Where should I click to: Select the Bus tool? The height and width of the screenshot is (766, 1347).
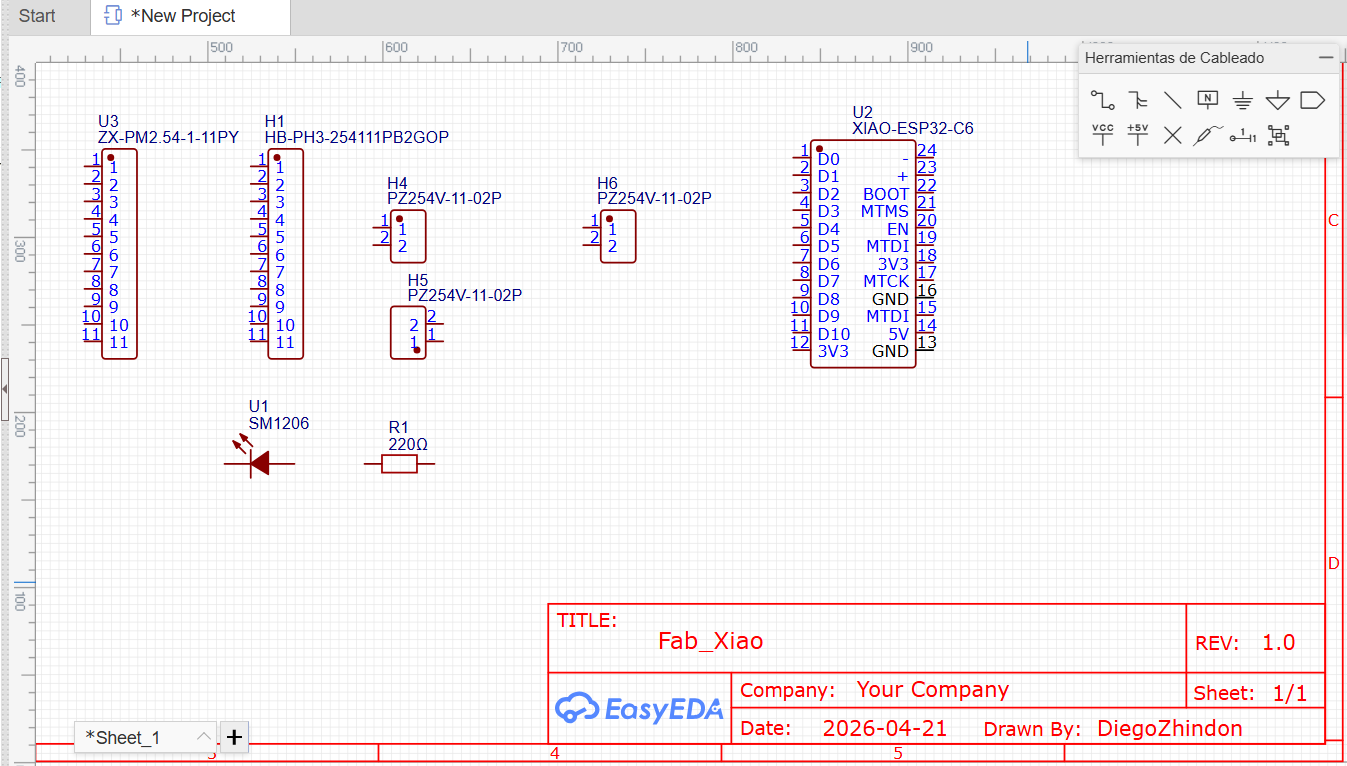tap(1136, 100)
